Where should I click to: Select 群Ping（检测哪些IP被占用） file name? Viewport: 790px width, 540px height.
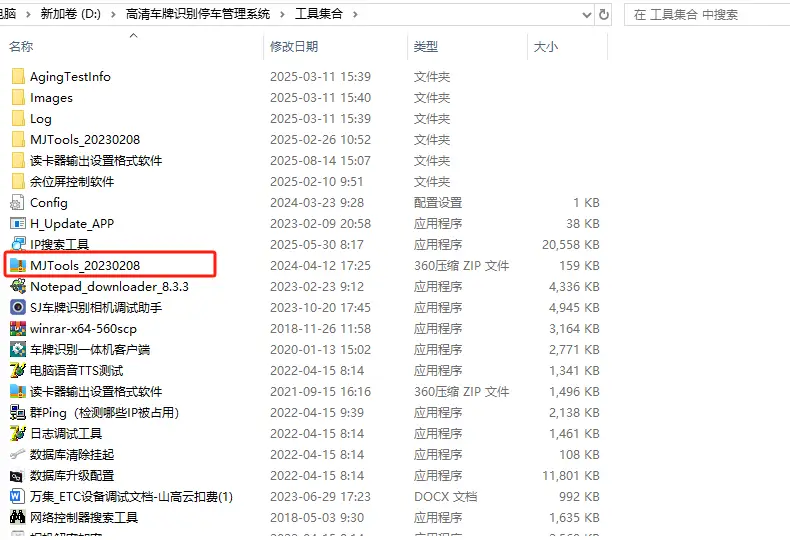(x=105, y=413)
